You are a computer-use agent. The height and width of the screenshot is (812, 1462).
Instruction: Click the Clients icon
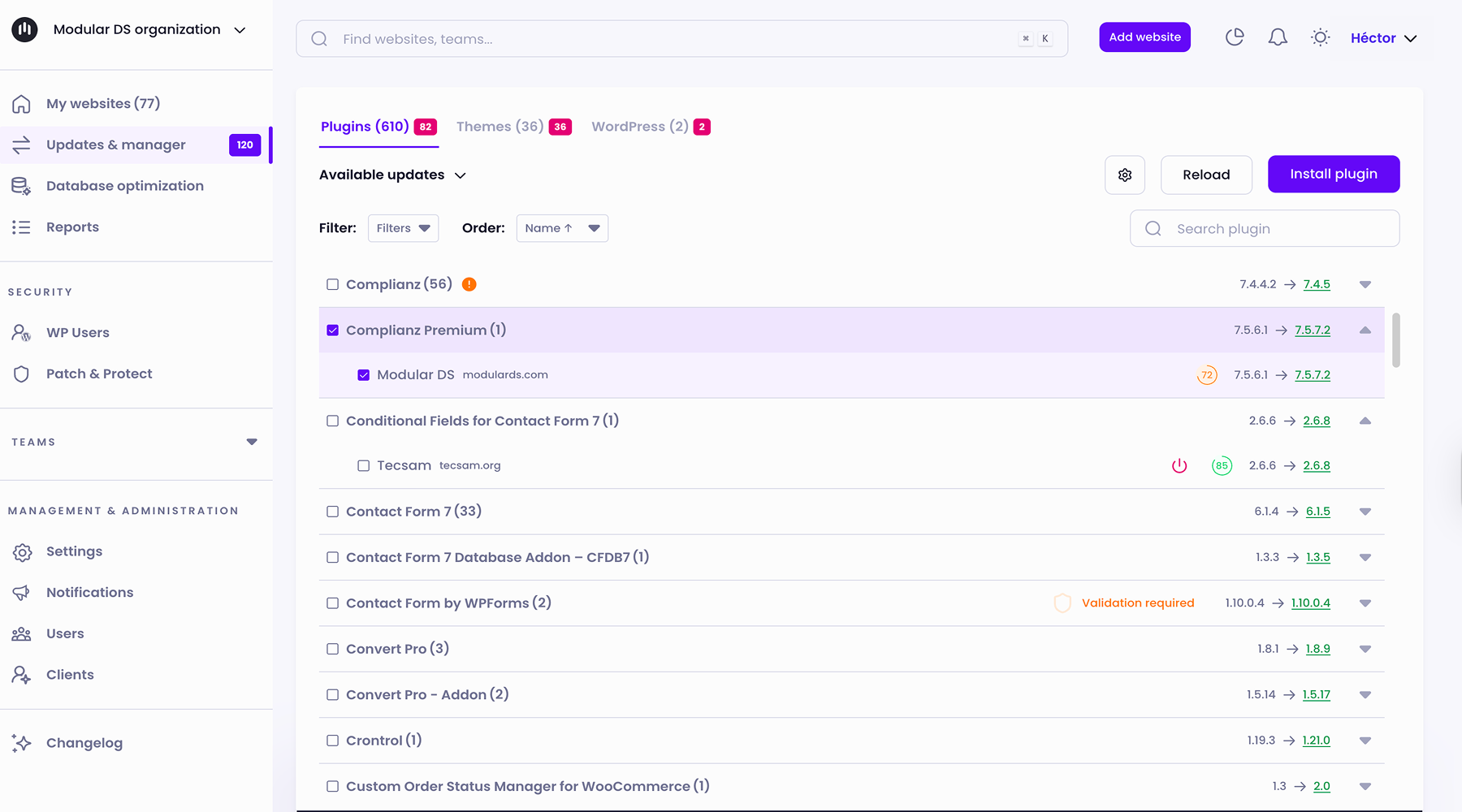pyautogui.click(x=22, y=675)
